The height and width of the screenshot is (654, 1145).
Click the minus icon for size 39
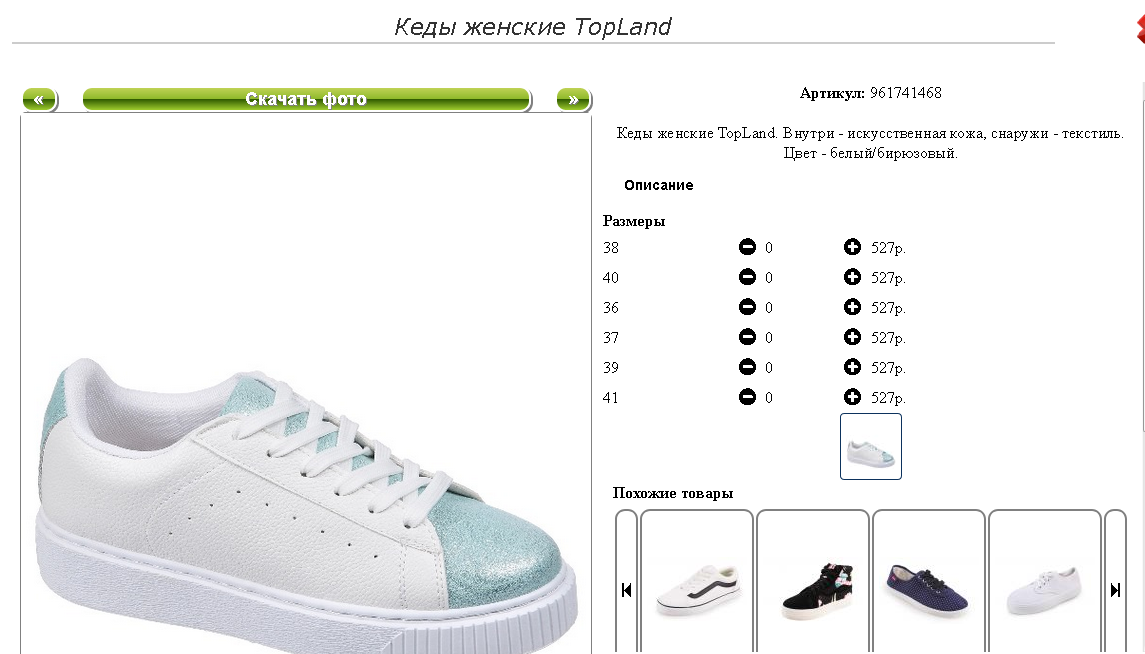click(747, 367)
